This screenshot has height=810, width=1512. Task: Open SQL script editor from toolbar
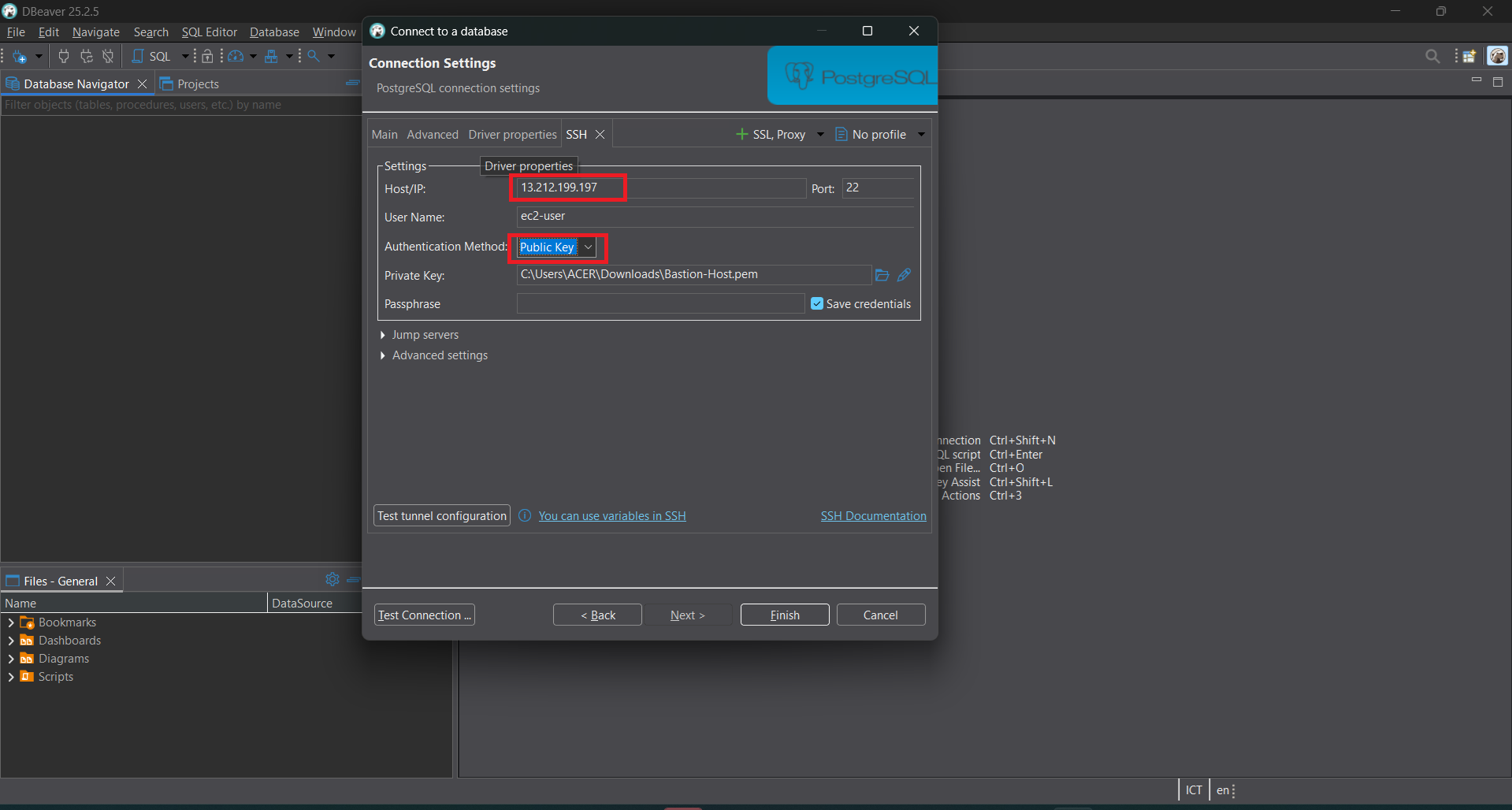click(151, 57)
